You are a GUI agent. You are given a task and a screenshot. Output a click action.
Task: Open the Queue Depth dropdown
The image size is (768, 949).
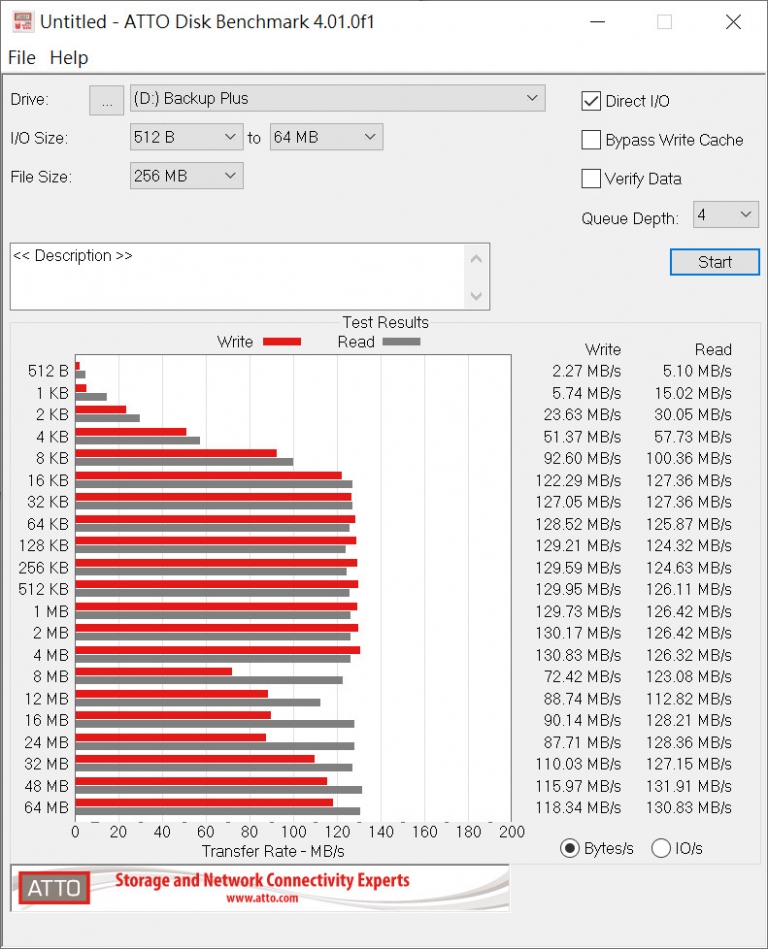tap(726, 215)
